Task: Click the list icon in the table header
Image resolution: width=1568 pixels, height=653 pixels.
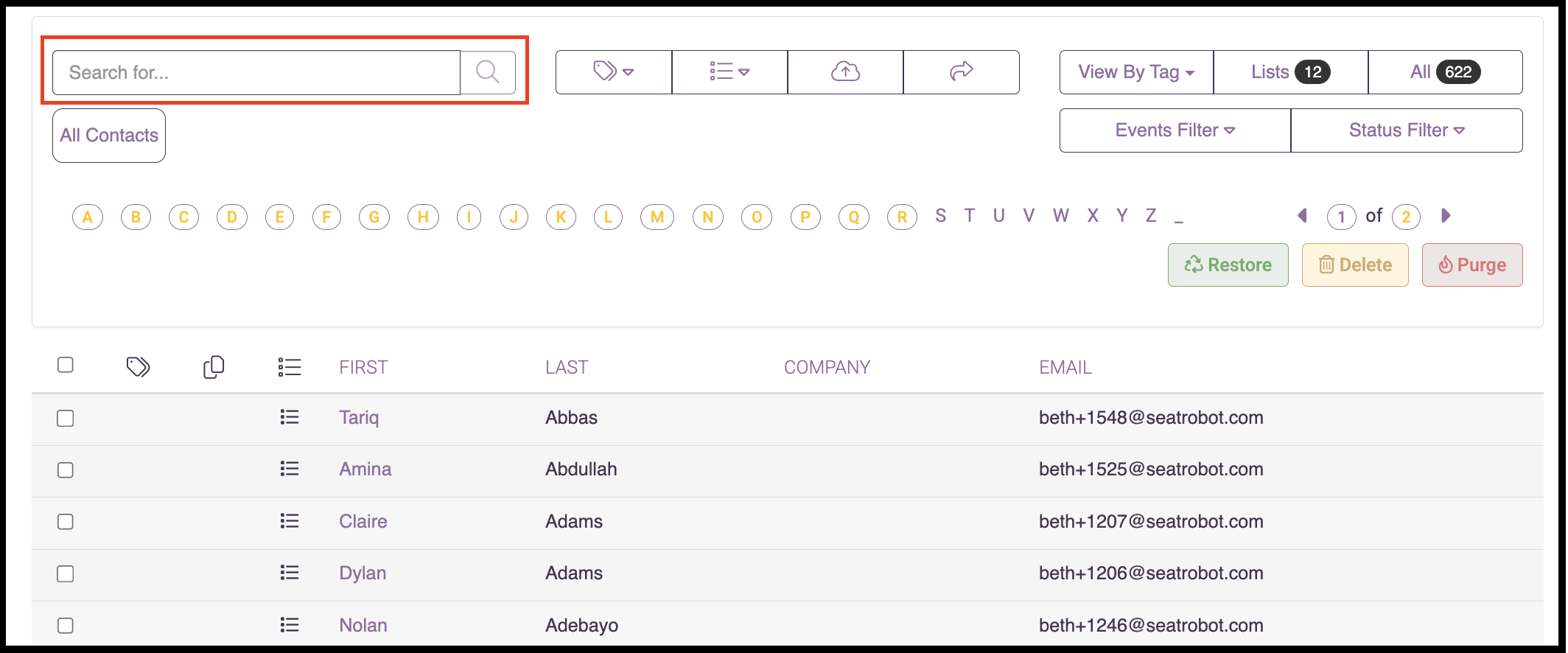Action: [x=290, y=367]
